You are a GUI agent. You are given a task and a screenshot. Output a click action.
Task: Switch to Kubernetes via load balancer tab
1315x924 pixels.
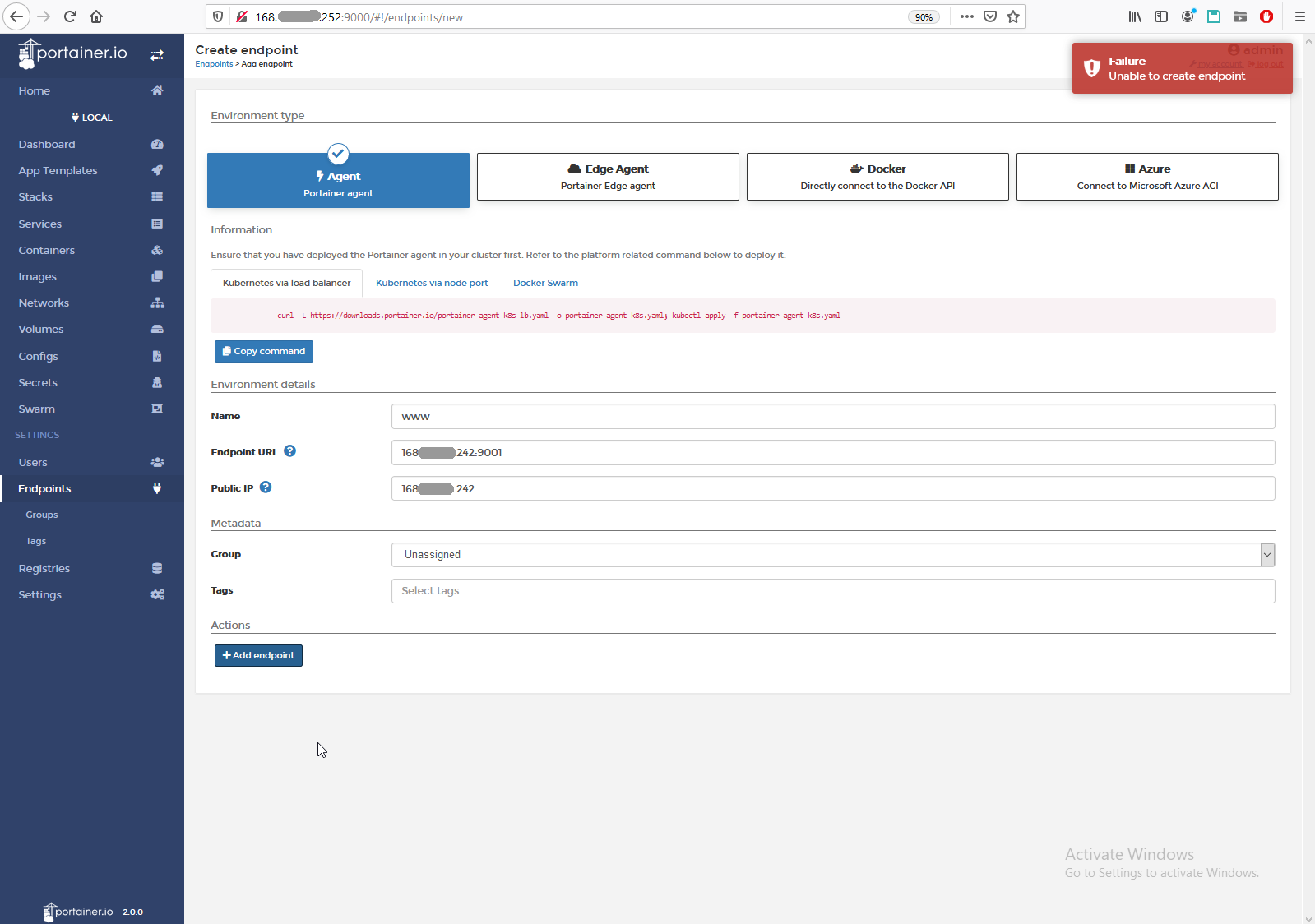pos(286,283)
